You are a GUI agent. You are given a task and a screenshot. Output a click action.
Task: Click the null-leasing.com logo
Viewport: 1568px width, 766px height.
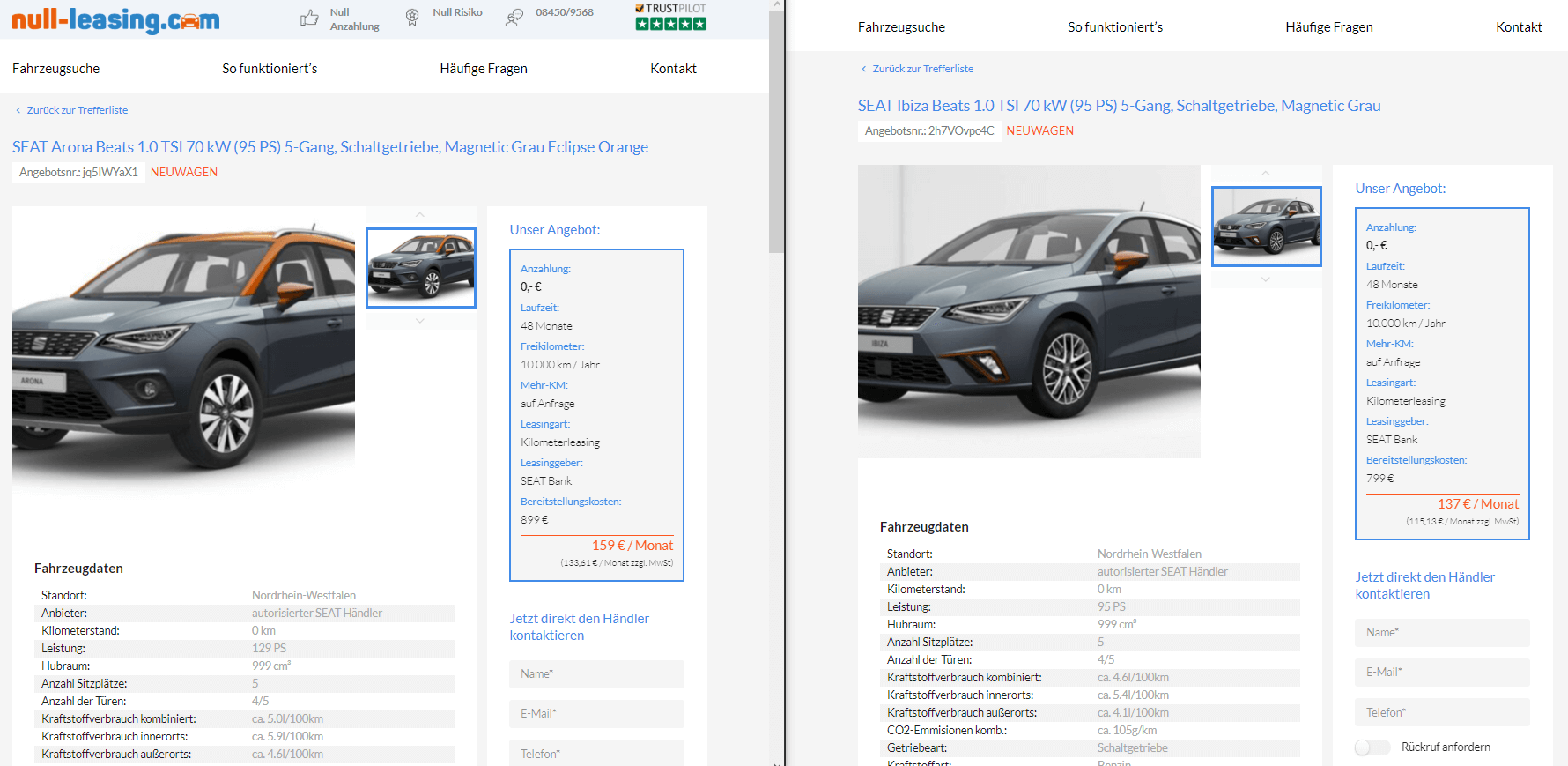pos(115,19)
